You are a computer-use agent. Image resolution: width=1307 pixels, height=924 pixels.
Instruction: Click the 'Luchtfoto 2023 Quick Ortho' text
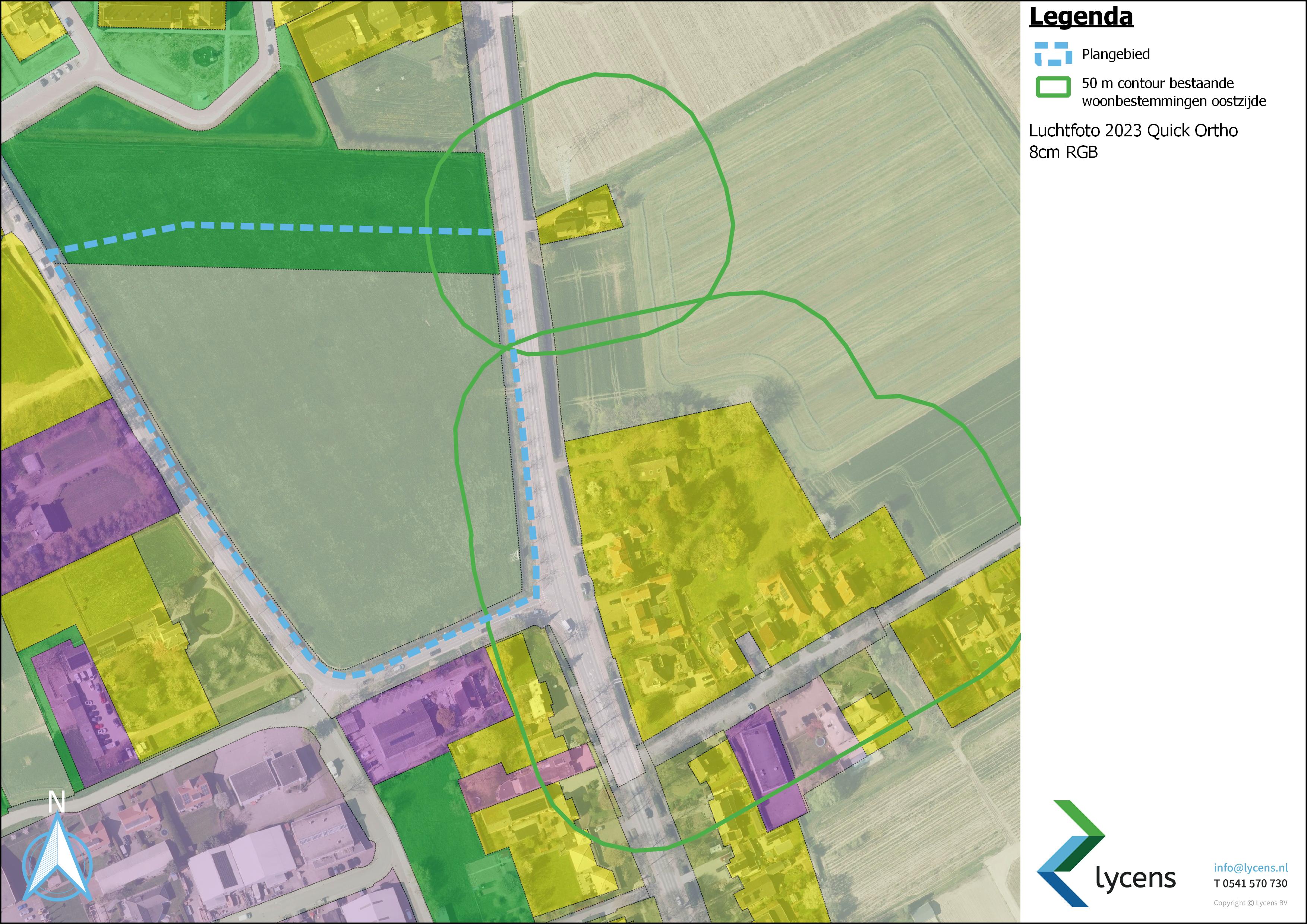coord(1133,131)
